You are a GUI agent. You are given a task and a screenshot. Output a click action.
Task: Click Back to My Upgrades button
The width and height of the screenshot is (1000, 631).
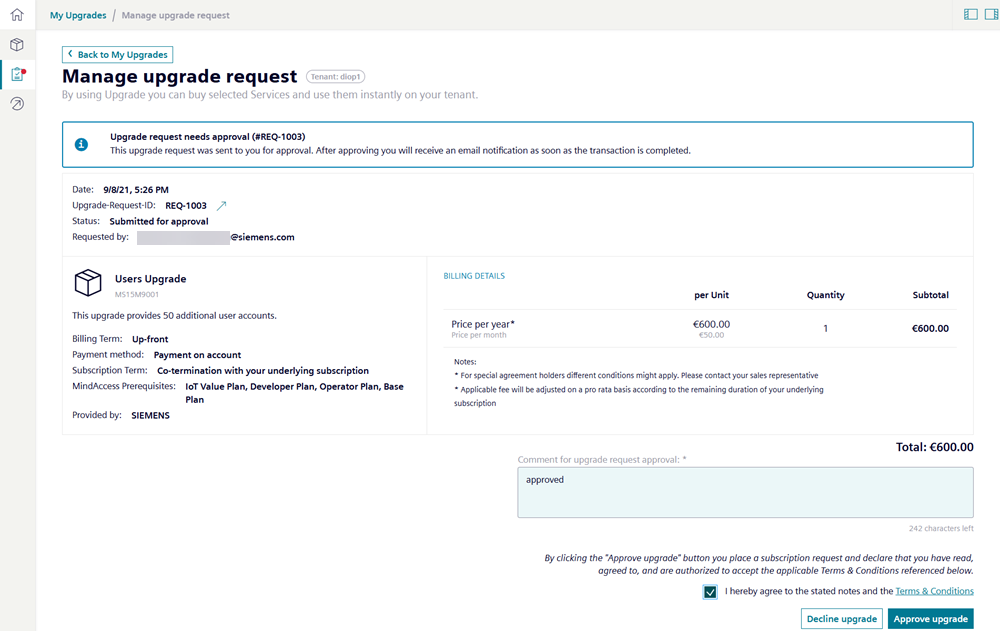[117, 55]
